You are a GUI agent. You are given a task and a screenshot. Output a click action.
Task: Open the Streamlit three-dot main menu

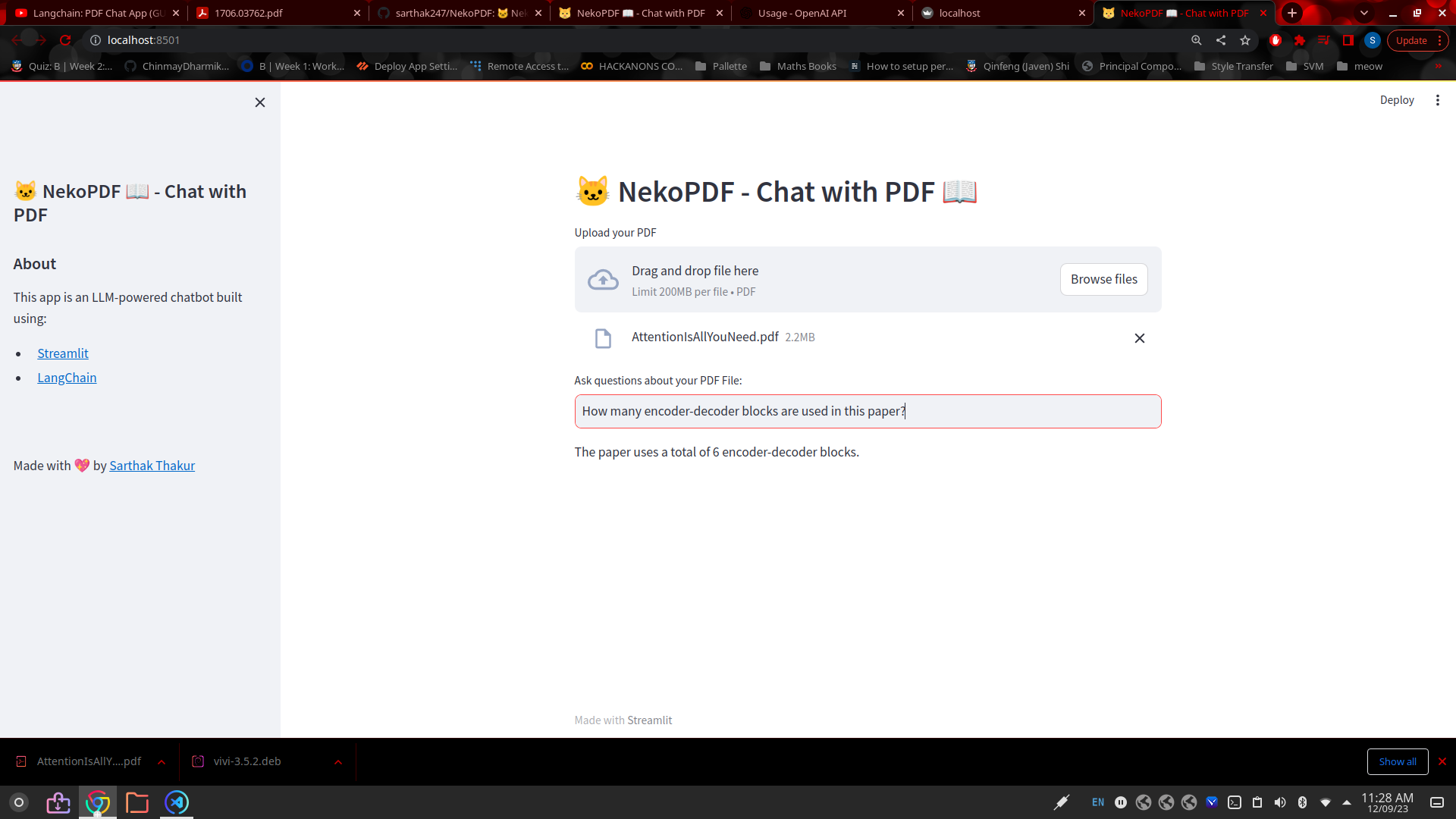pyautogui.click(x=1437, y=100)
